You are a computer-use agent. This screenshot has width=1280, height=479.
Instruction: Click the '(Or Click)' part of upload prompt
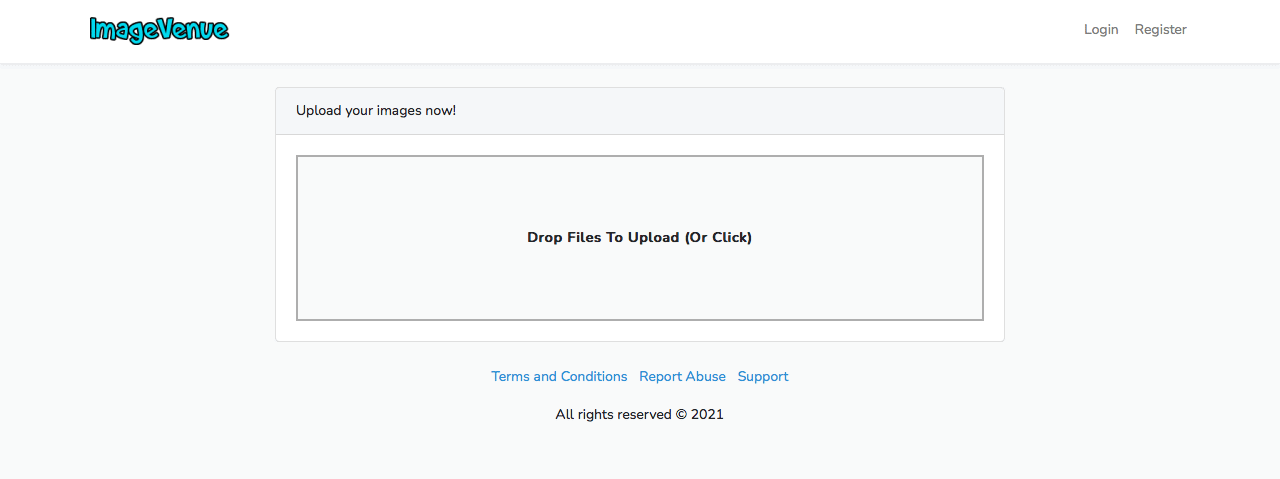point(718,238)
